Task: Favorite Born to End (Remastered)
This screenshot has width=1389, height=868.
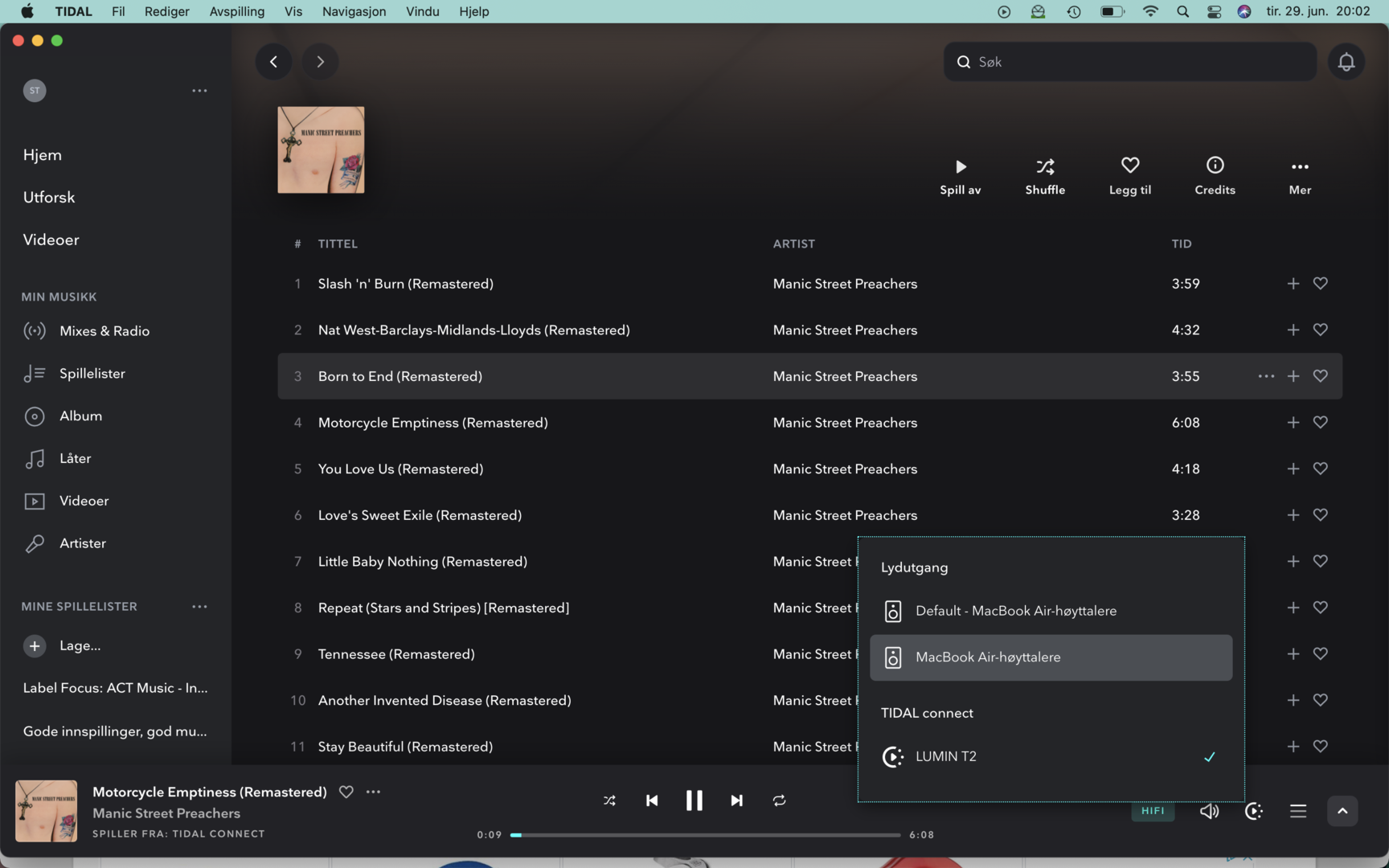Action: click(x=1320, y=376)
